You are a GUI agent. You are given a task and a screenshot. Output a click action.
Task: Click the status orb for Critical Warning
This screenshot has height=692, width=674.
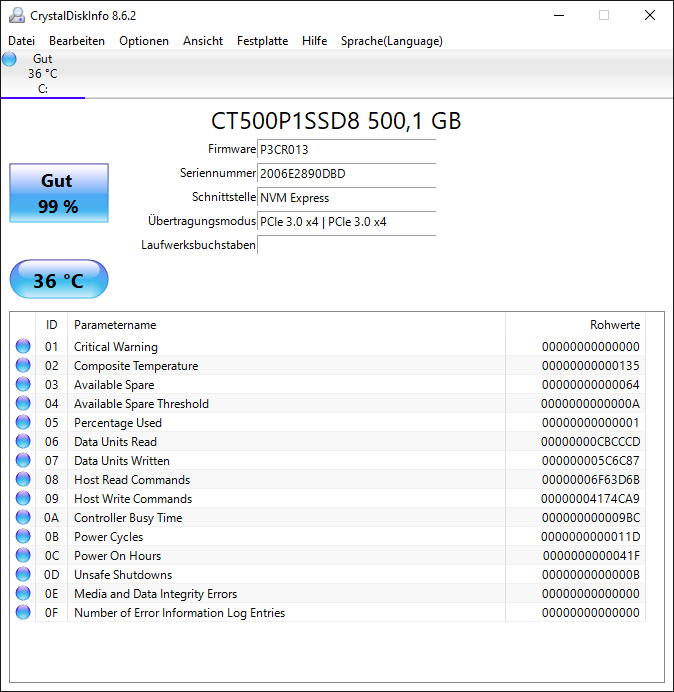[x=23, y=346]
